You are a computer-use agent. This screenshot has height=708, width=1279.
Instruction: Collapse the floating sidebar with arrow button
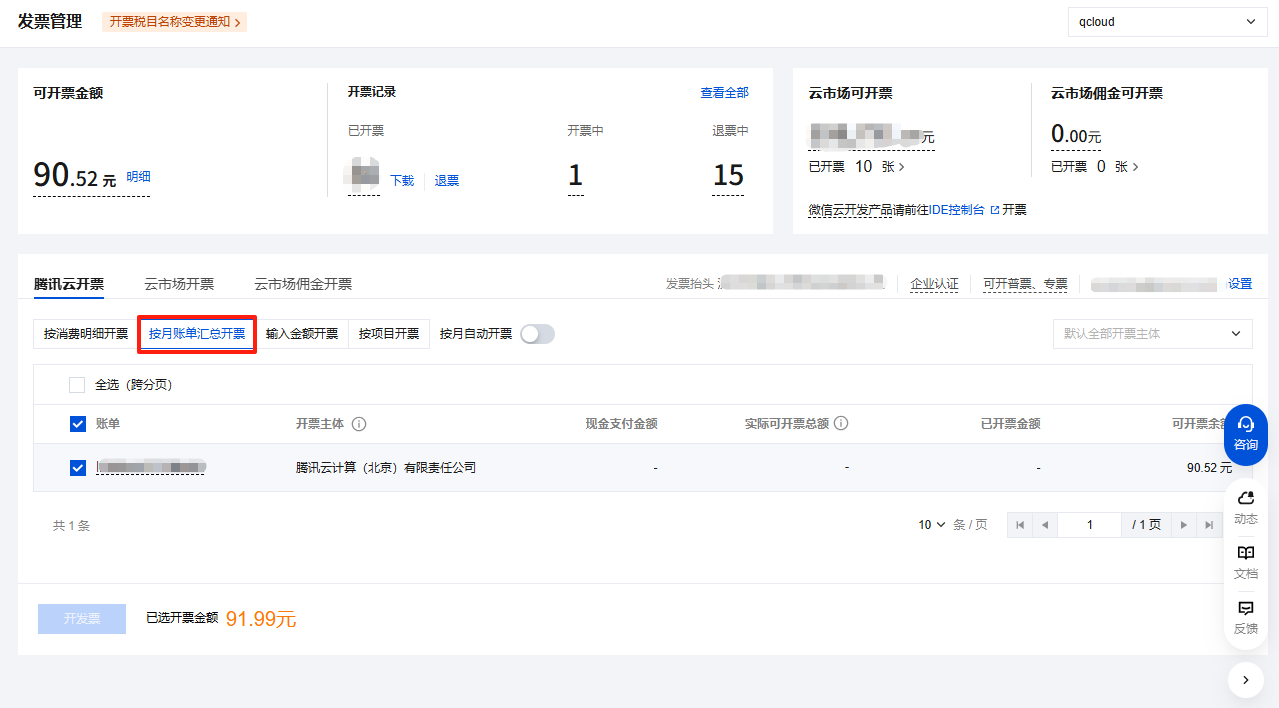[1245, 680]
